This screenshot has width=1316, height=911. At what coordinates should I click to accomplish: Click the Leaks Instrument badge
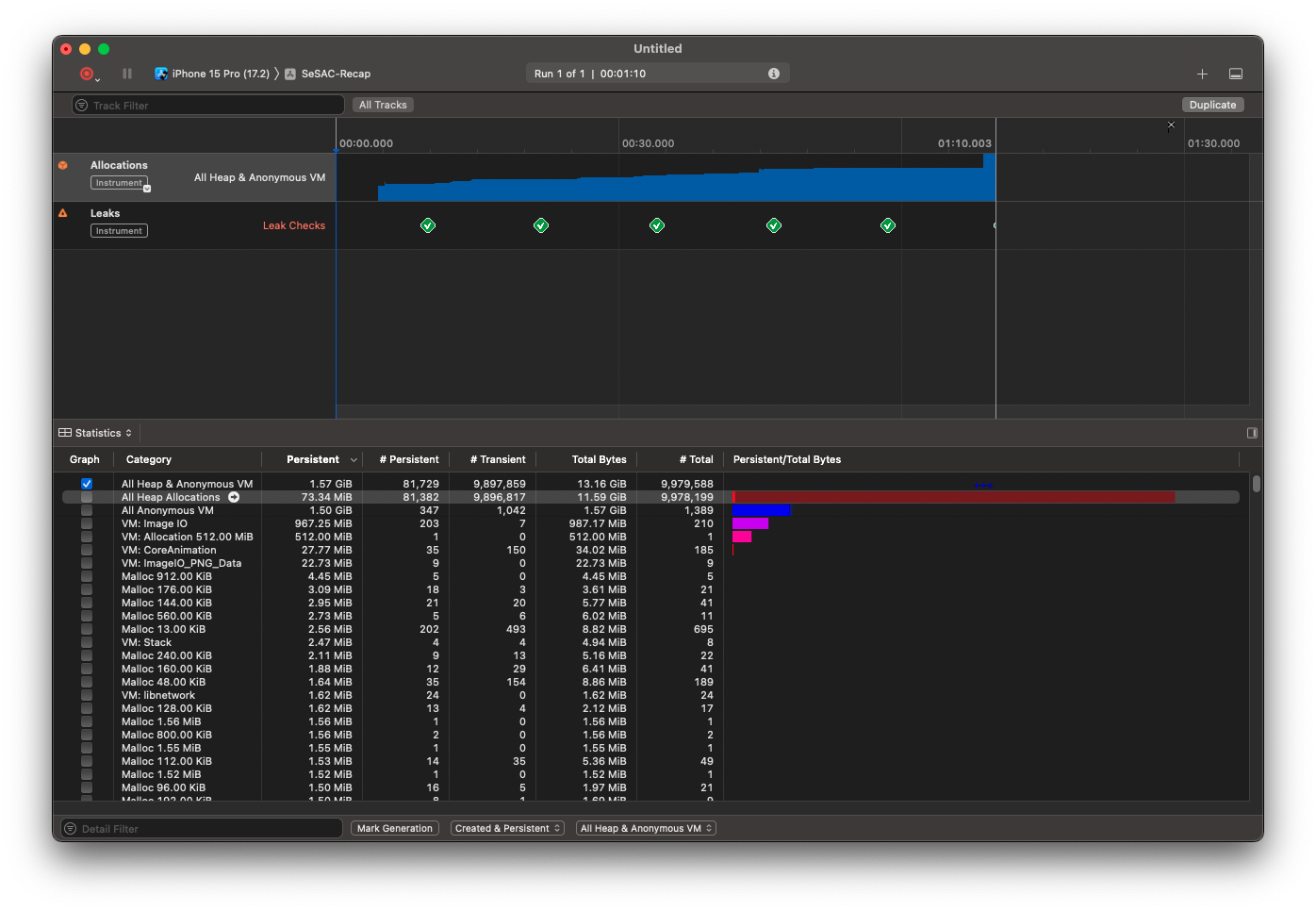point(119,231)
